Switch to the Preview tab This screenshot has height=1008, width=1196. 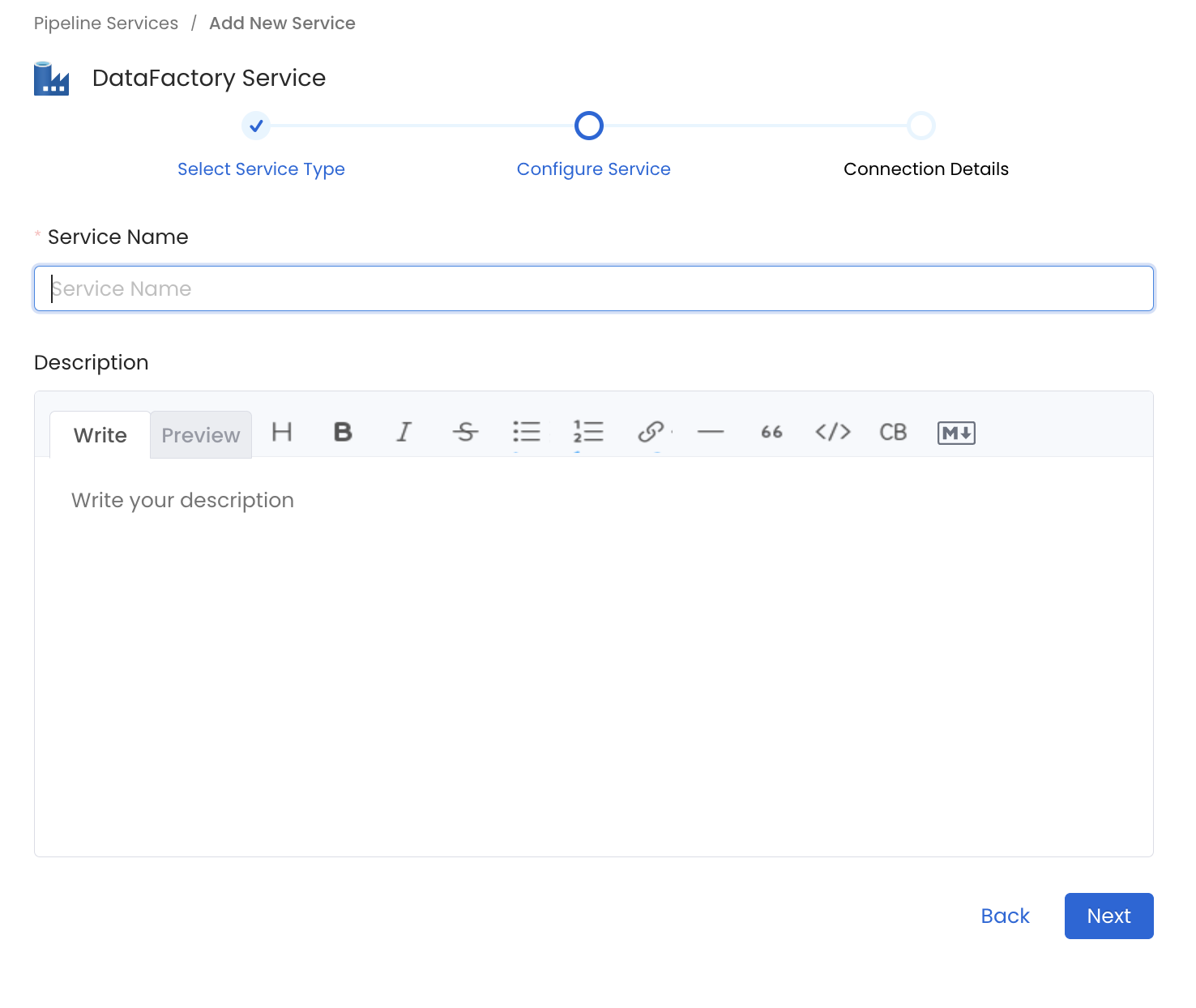tap(200, 434)
